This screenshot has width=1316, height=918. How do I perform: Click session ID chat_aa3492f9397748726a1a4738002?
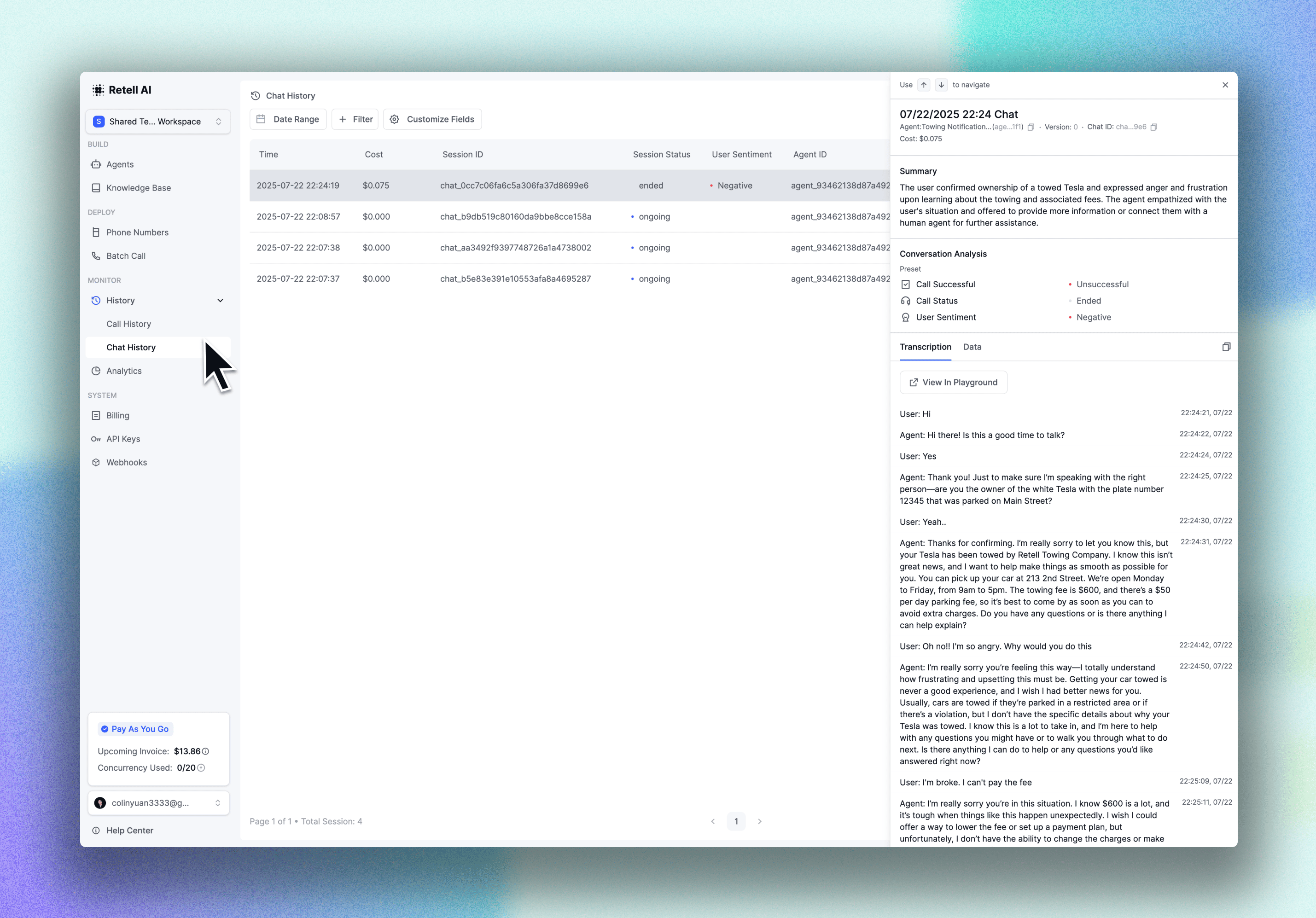515,248
